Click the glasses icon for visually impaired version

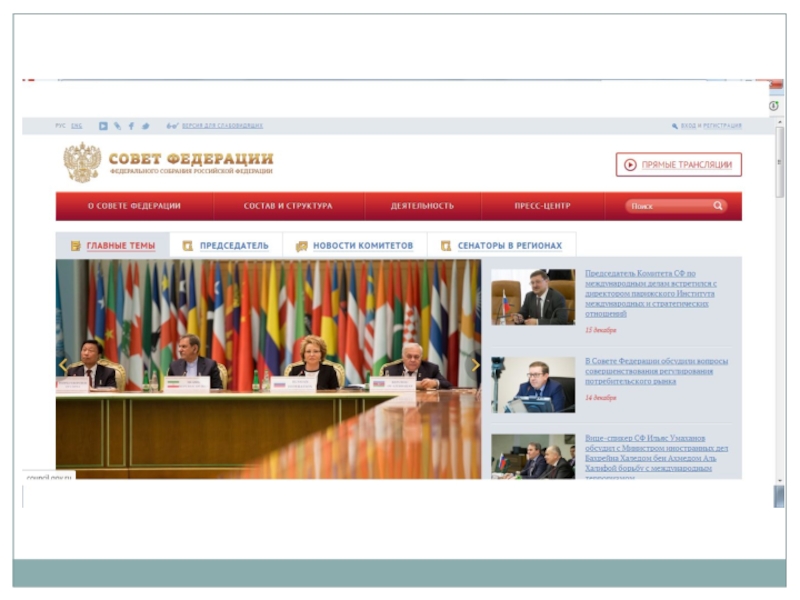(172, 126)
